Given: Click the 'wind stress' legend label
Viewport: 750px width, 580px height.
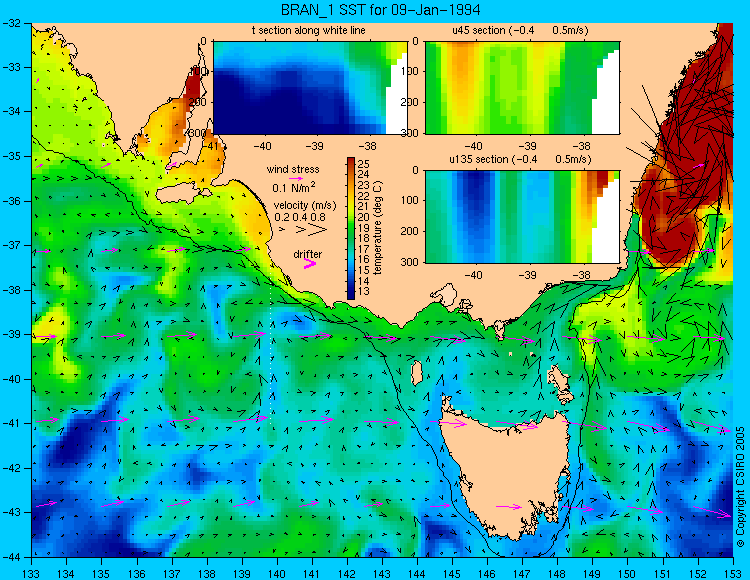Looking at the screenshot, I should tap(293, 169).
